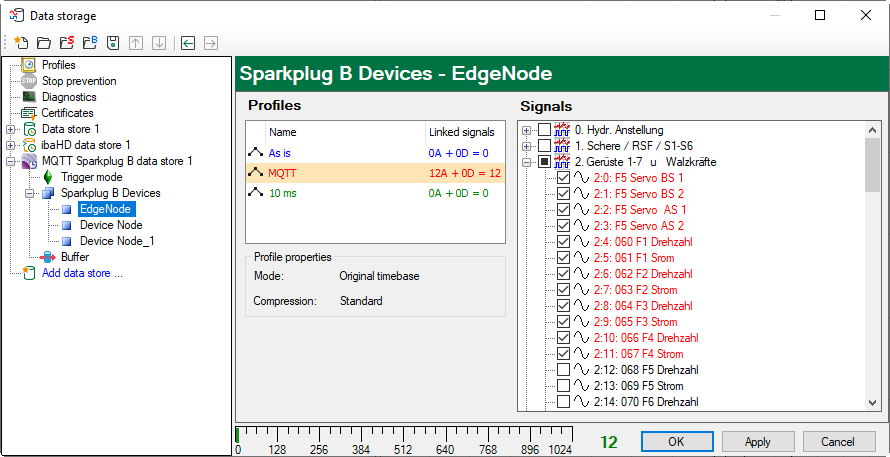Click the grey right arrow toolbar icon

coord(211,43)
